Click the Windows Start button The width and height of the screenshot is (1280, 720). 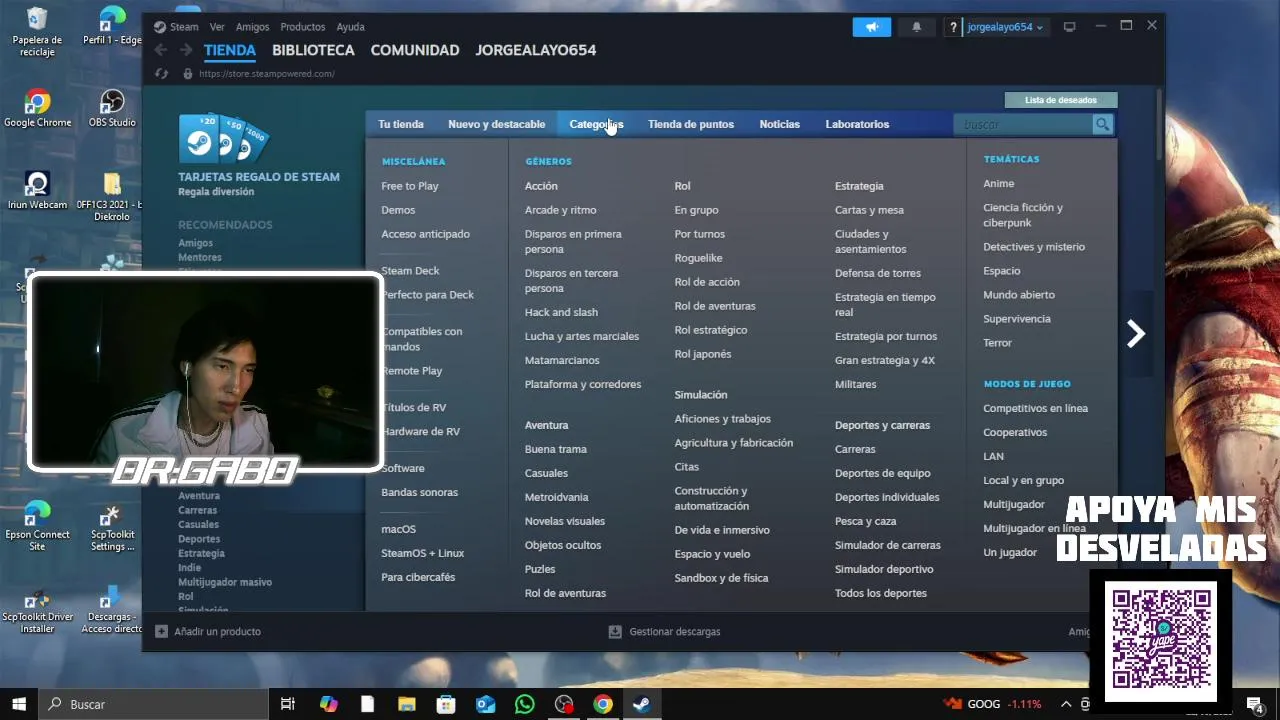(x=19, y=704)
